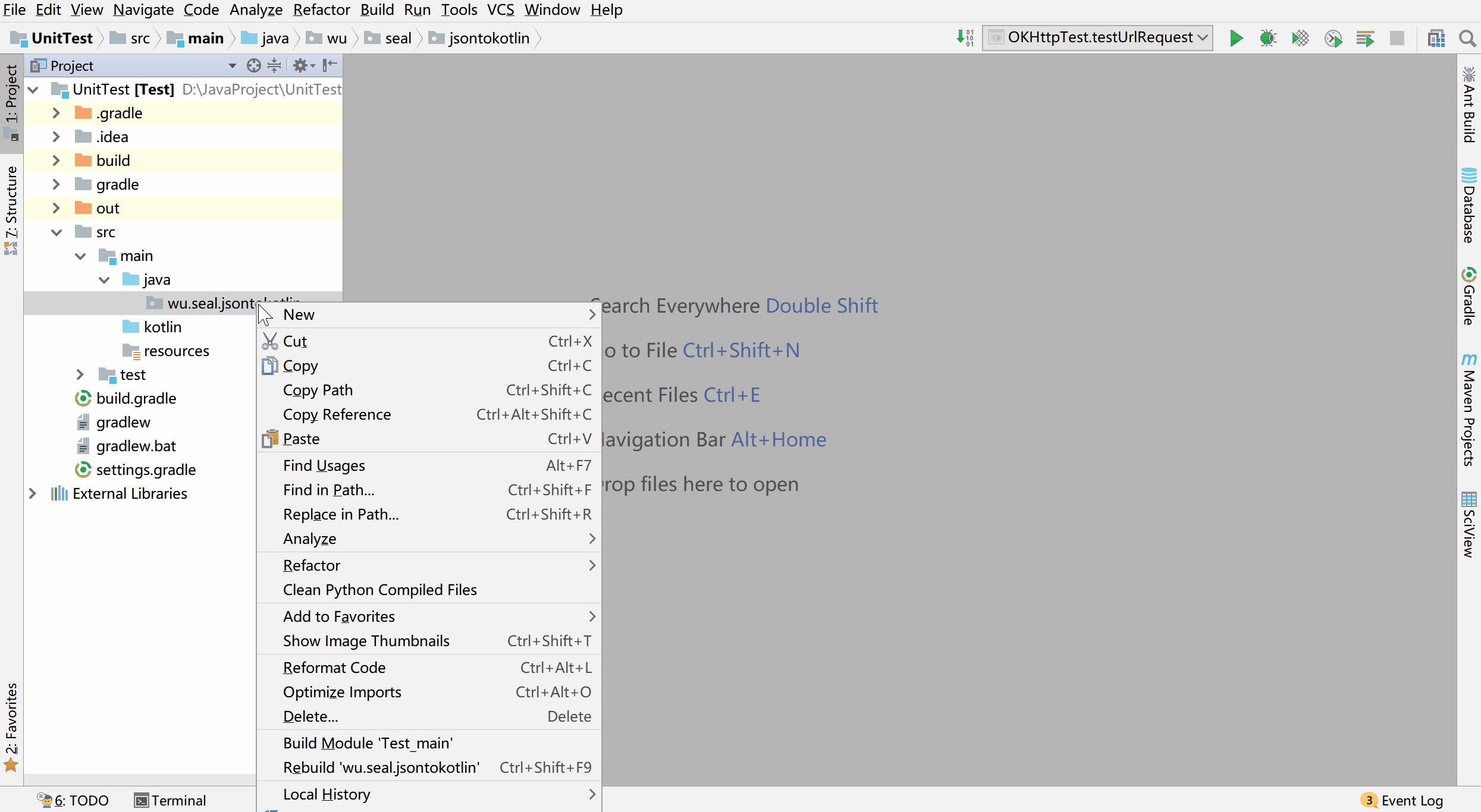Collapse the src folder node

coord(57,232)
